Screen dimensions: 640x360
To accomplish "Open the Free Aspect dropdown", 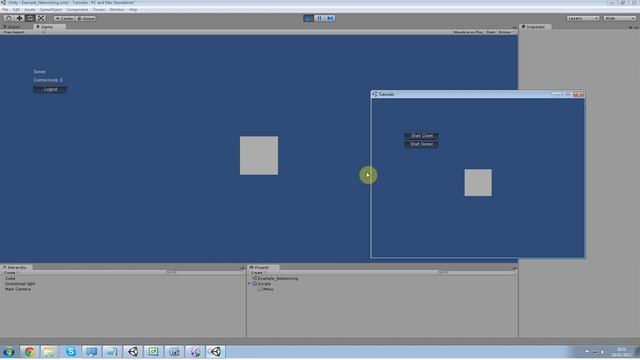I will 23,32.
